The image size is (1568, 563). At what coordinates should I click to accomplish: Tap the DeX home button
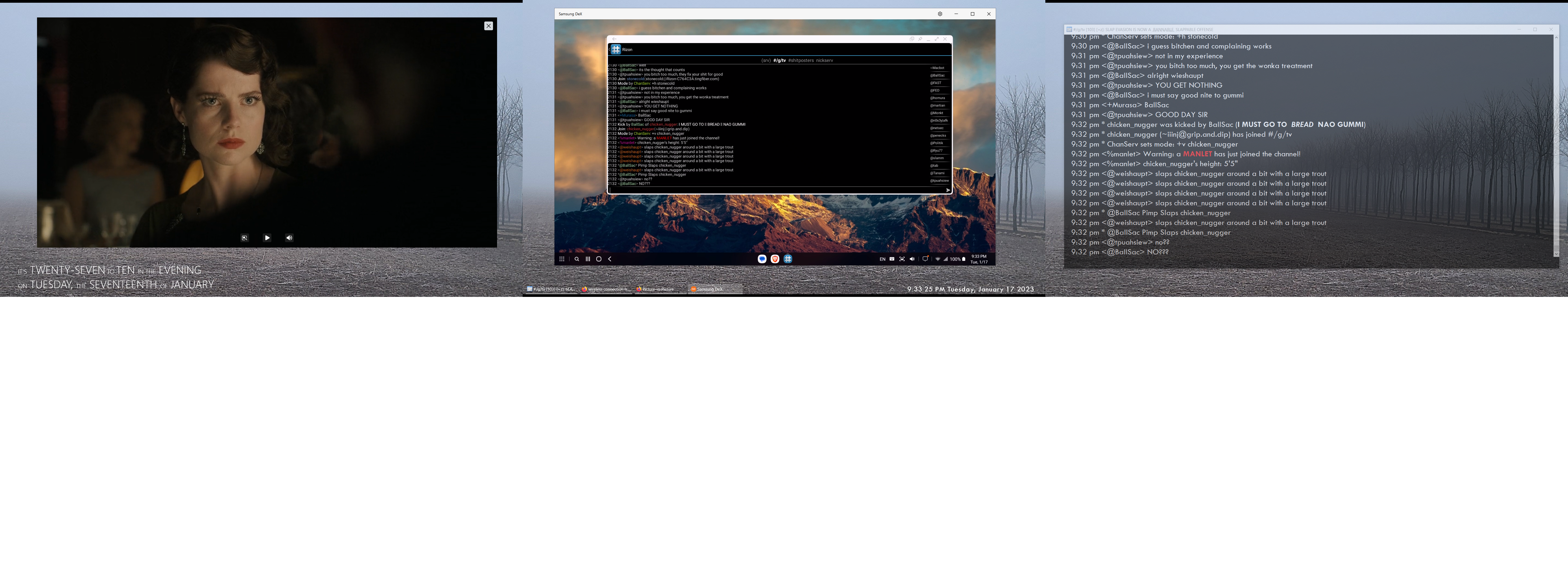click(x=598, y=259)
